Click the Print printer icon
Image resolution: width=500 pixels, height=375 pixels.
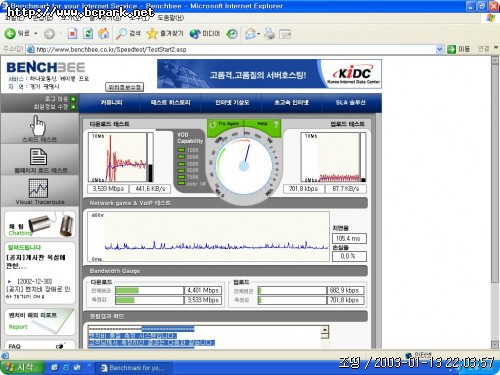pos(269,33)
